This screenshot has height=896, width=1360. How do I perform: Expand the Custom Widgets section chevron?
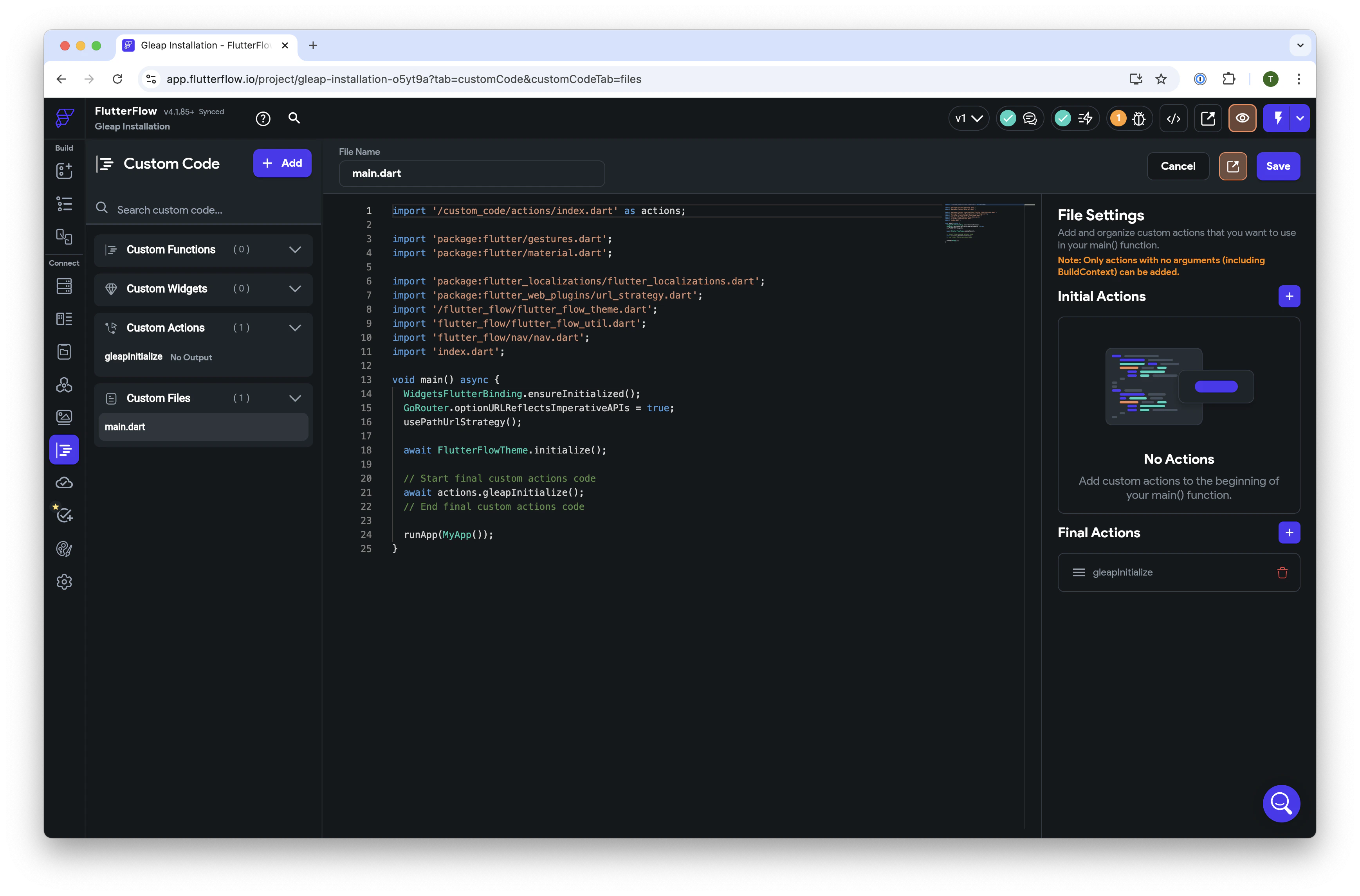tap(295, 289)
